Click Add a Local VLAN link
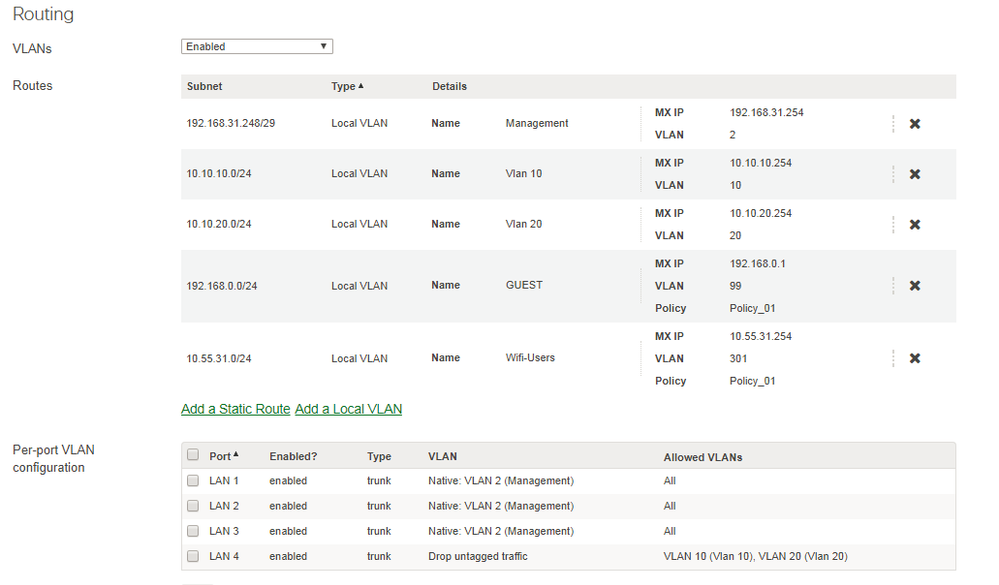The height and width of the screenshot is (585, 999). click(x=348, y=409)
